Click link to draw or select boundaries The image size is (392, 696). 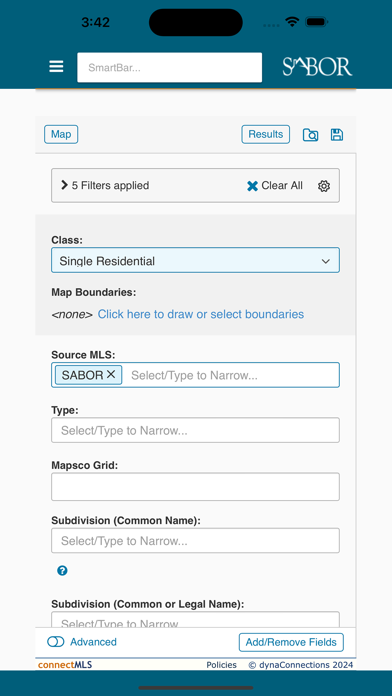point(201,314)
